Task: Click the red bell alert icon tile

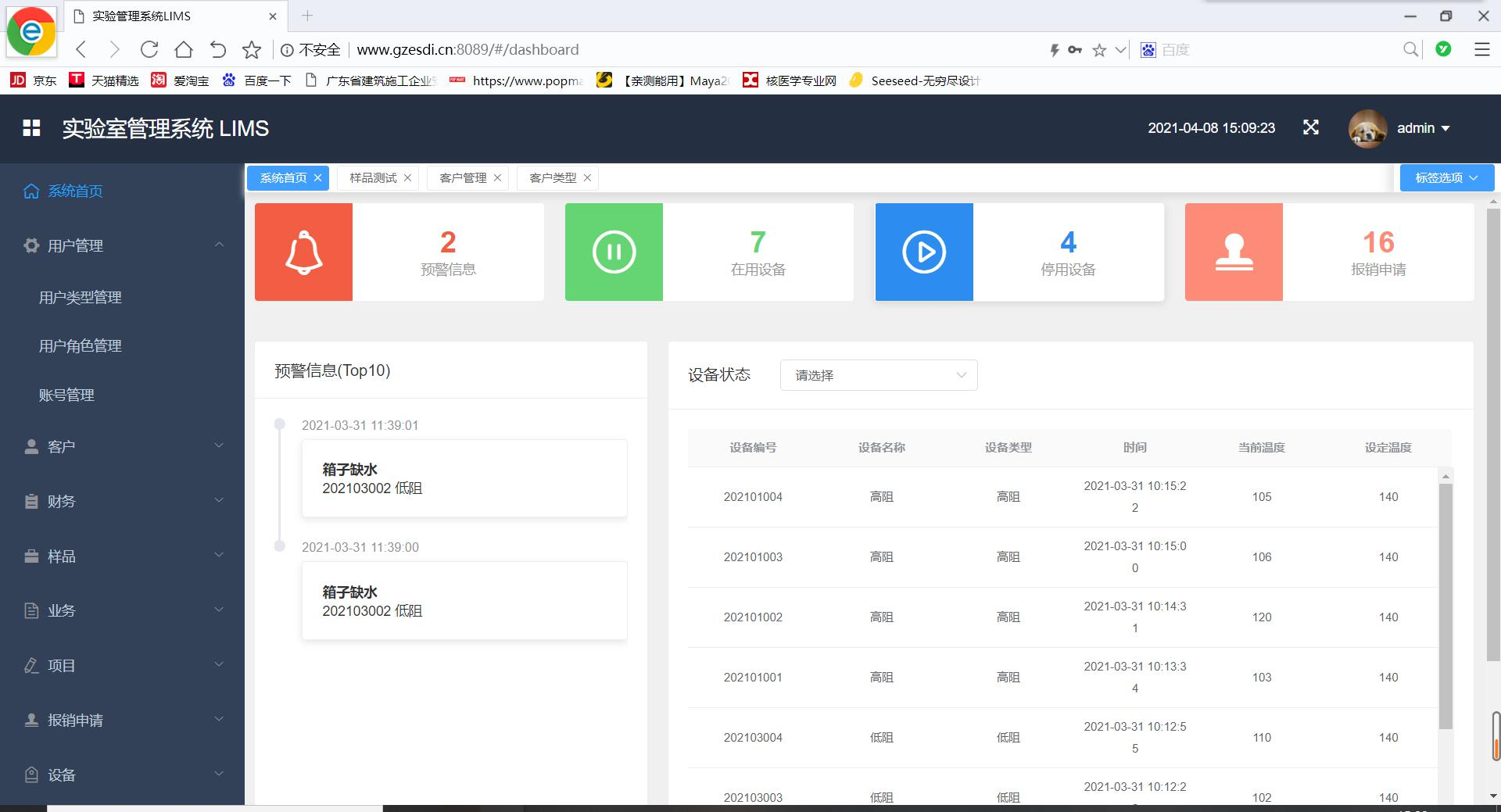Action: tap(303, 252)
